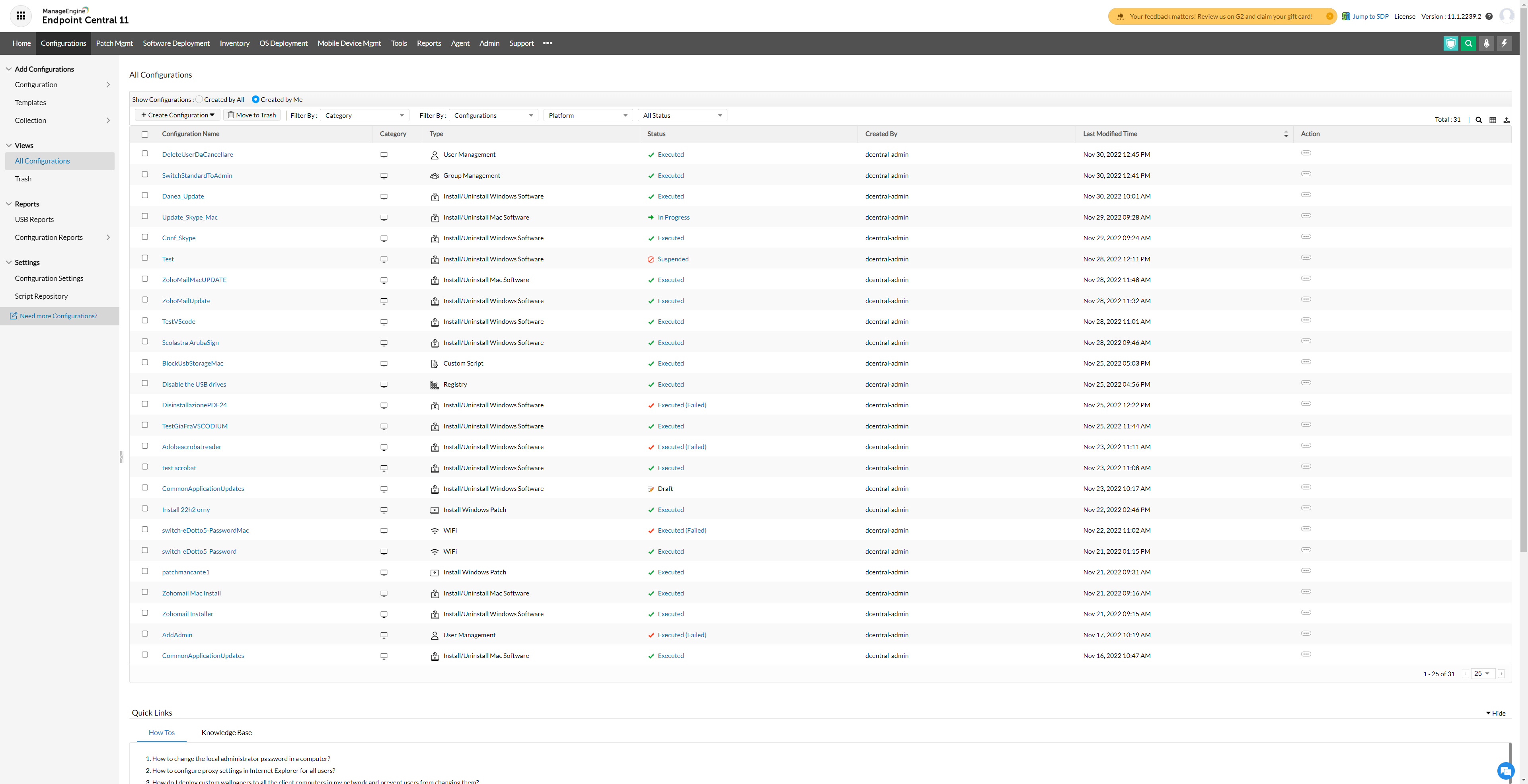Open the Category filter dropdown
The height and width of the screenshot is (784, 1528).
tap(364, 116)
